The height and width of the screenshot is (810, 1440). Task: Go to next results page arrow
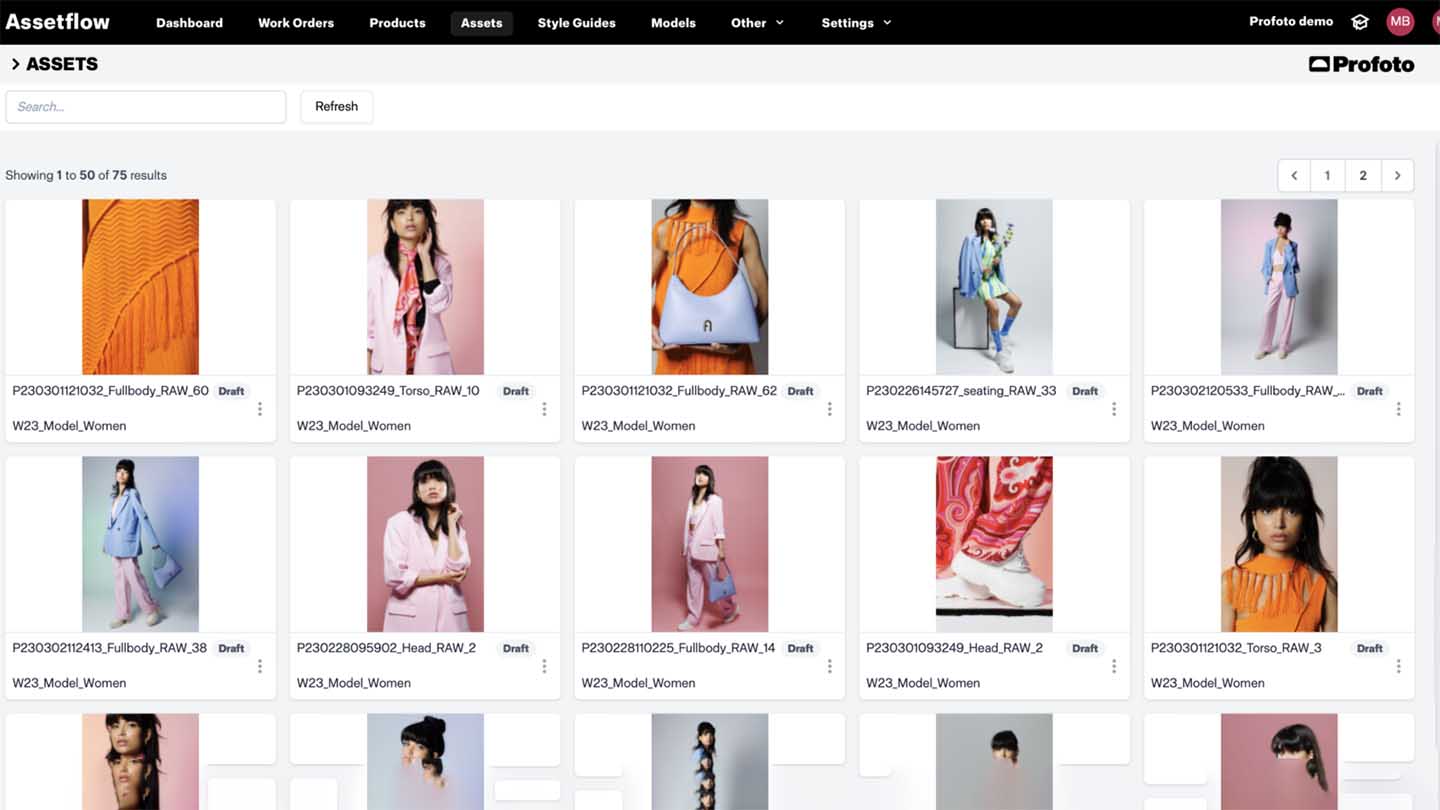pos(1397,175)
